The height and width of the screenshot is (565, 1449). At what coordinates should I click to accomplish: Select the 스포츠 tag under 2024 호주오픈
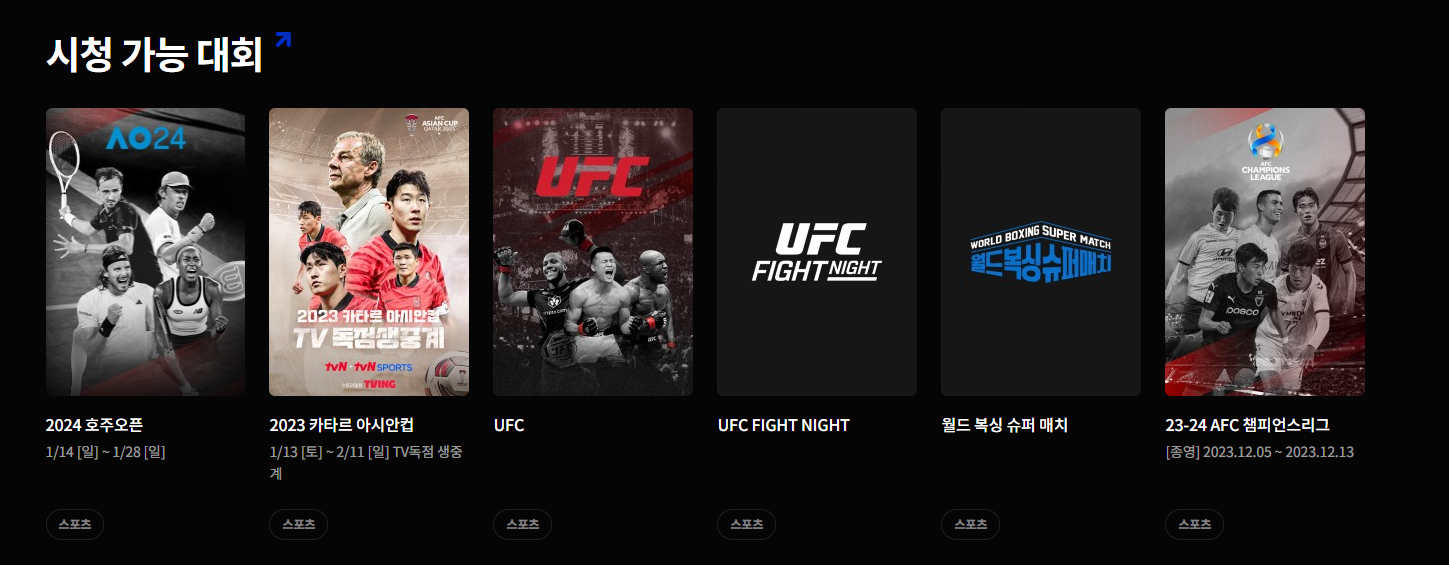tap(75, 524)
